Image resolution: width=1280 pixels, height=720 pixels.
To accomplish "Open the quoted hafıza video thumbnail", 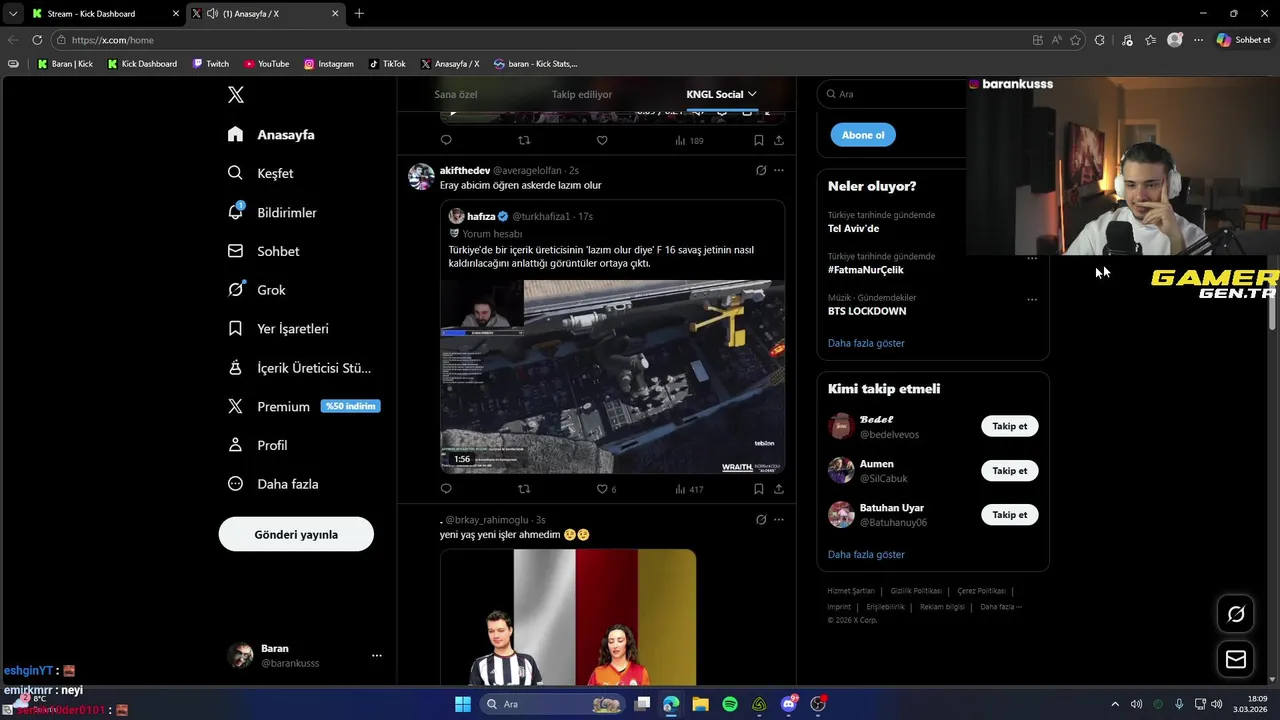I will tap(612, 376).
